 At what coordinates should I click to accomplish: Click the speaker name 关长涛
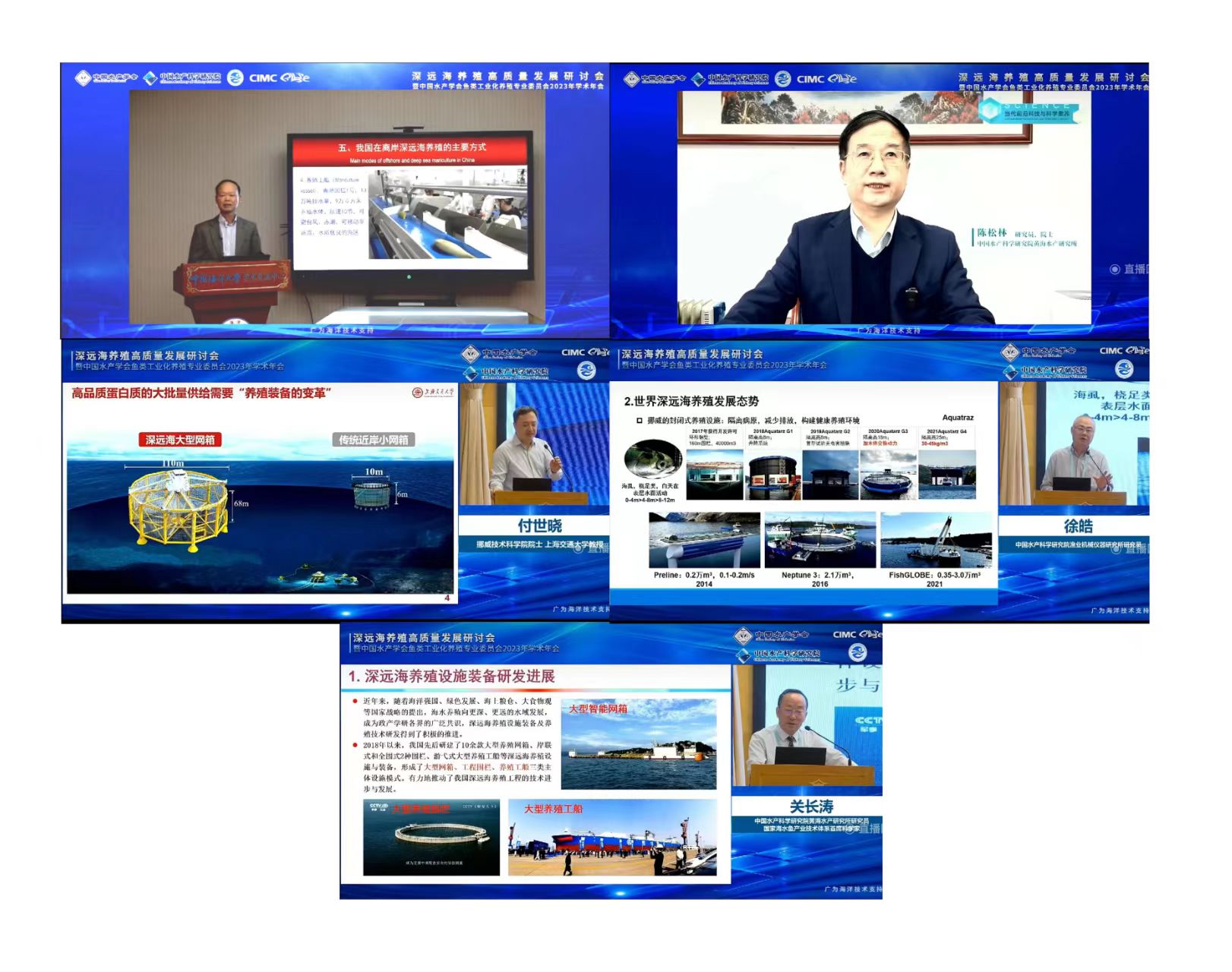point(810,806)
